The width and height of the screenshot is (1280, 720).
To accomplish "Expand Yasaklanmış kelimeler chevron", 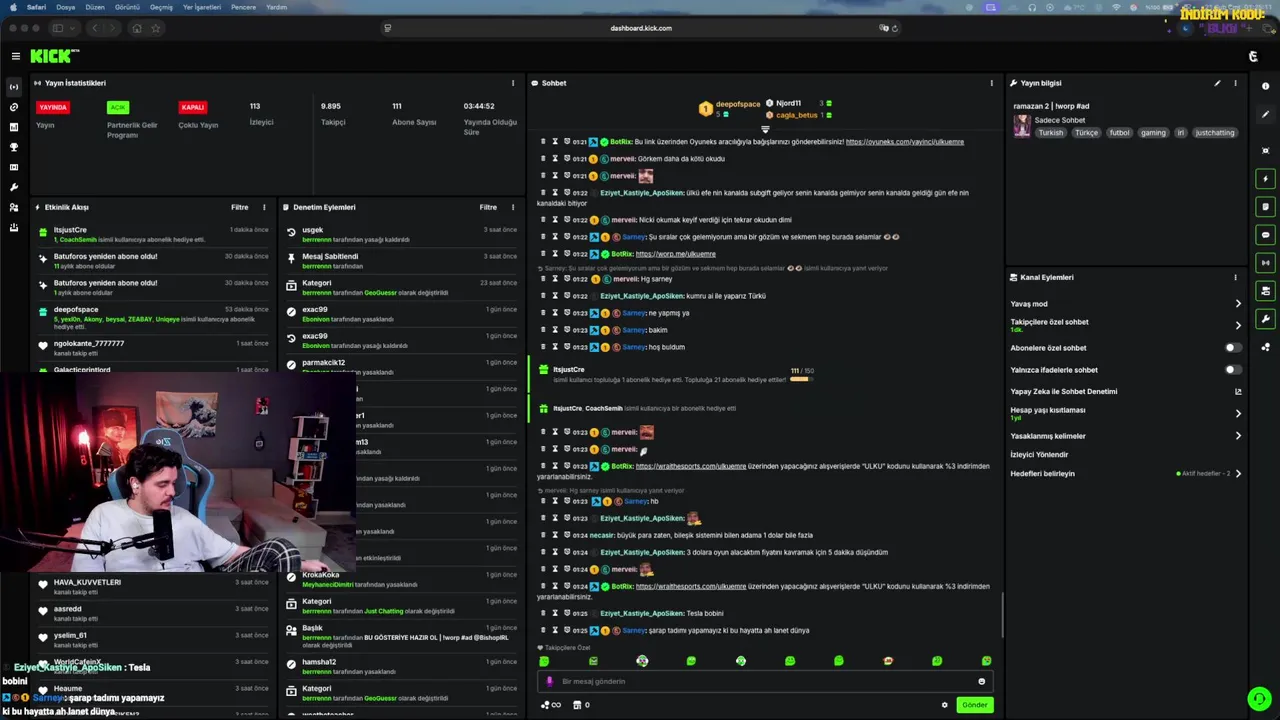I will point(1238,436).
